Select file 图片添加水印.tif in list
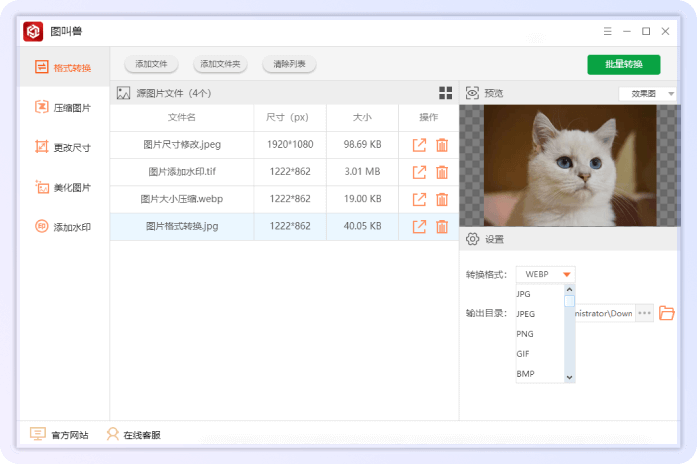The image size is (697, 464). pyautogui.click(x=182, y=172)
